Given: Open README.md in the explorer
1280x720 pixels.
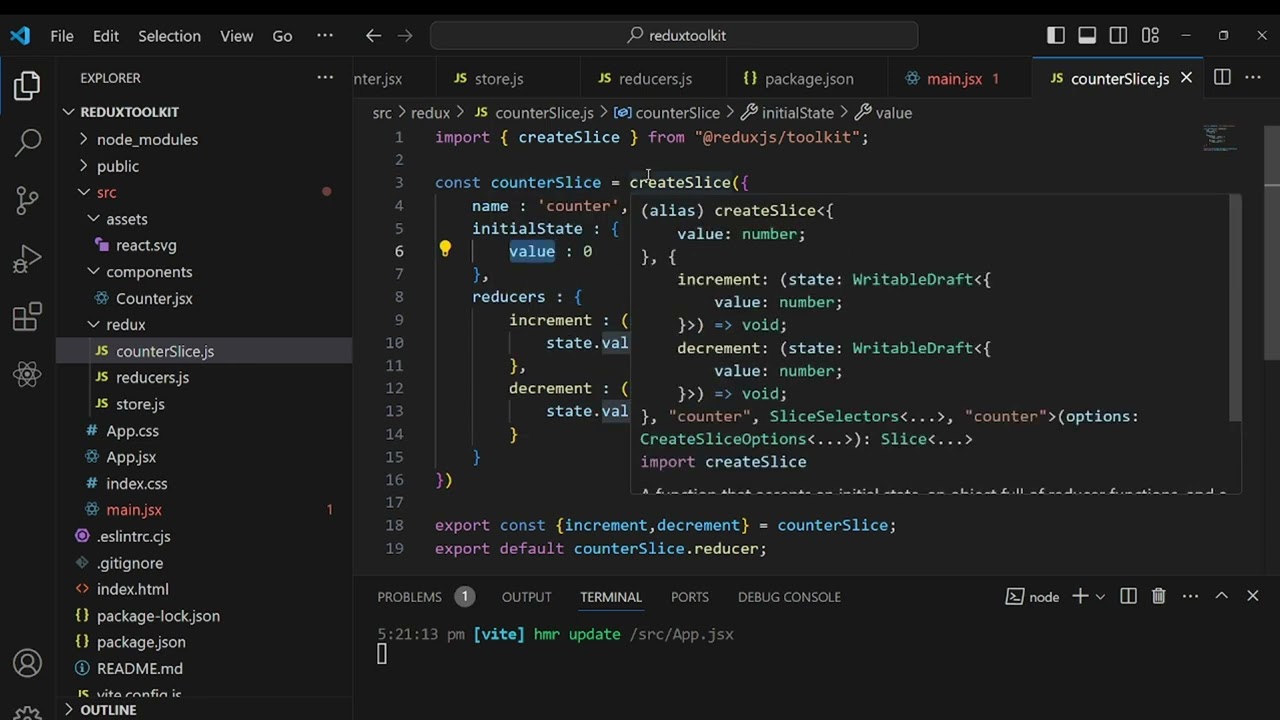Looking at the screenshot, I should [205, 669].
